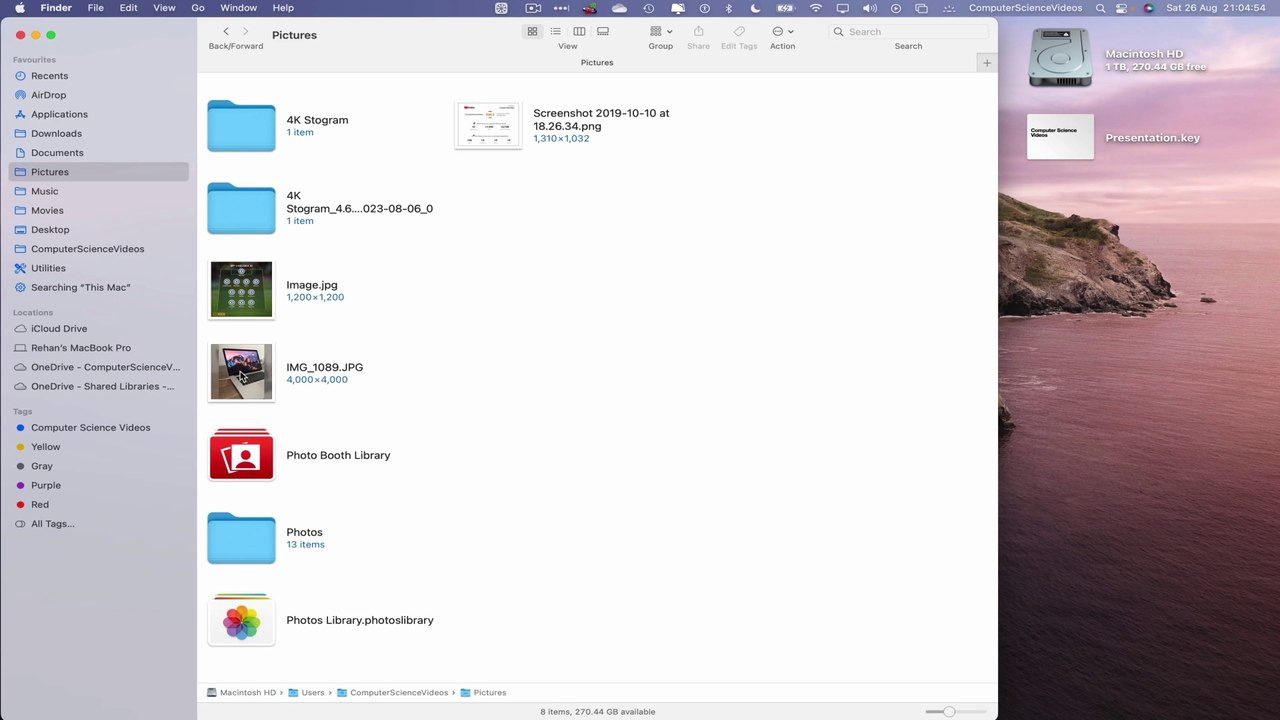Click the Wi-Fi menu bar icon
Image resolution: width=1280 pixels, height=720 pixels.
click(x=816, y=8)
